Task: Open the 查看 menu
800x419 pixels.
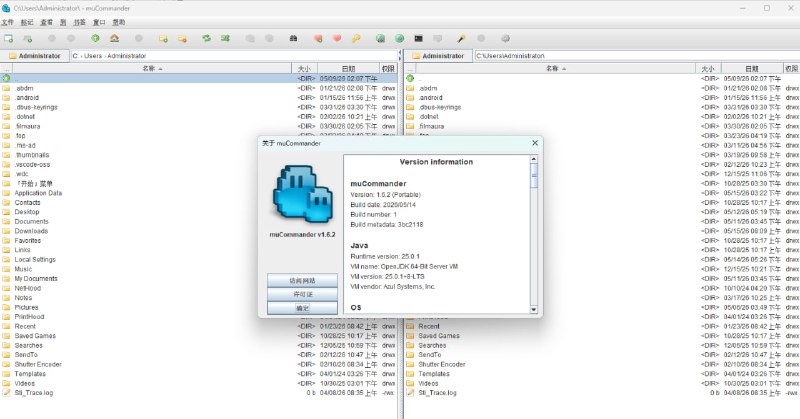Action: coord(46,22)
